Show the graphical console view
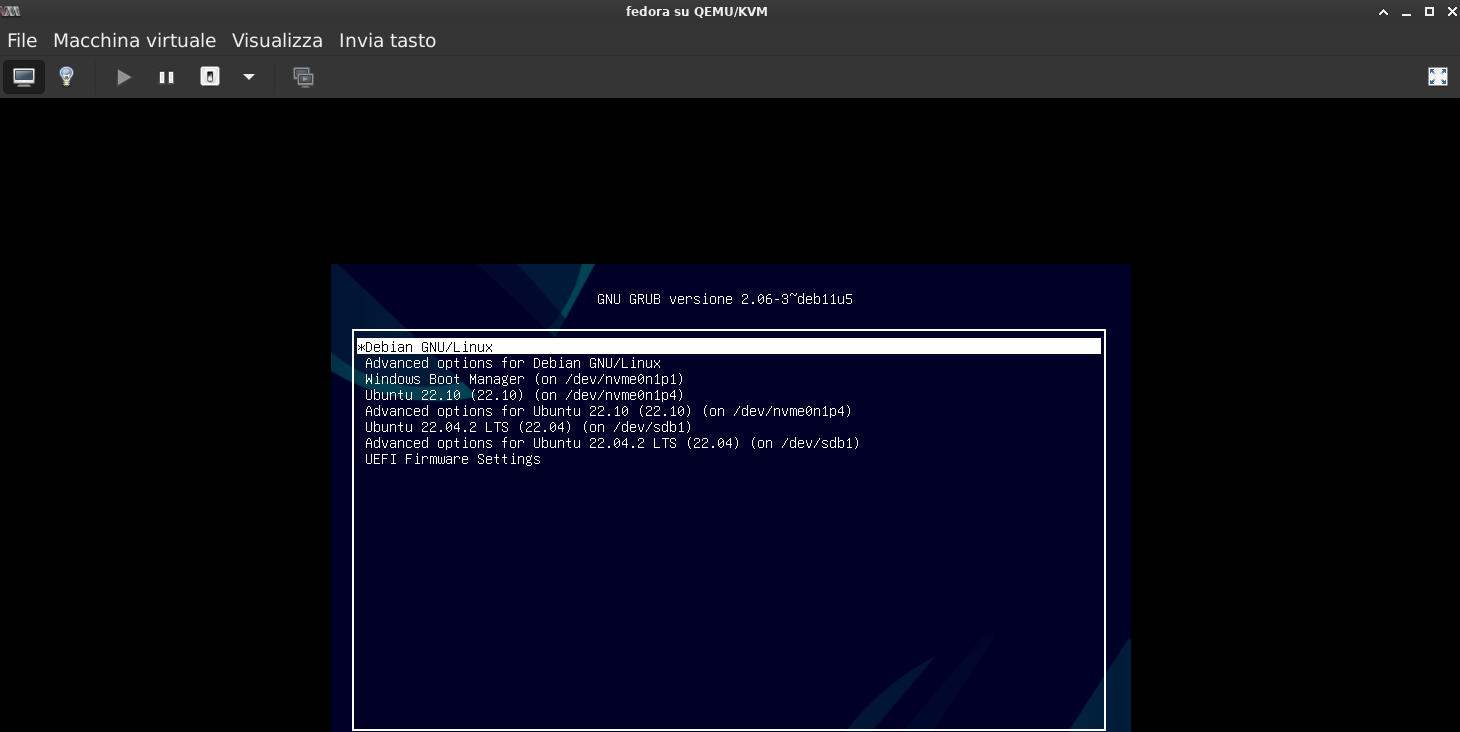 [x=24, y=77]
